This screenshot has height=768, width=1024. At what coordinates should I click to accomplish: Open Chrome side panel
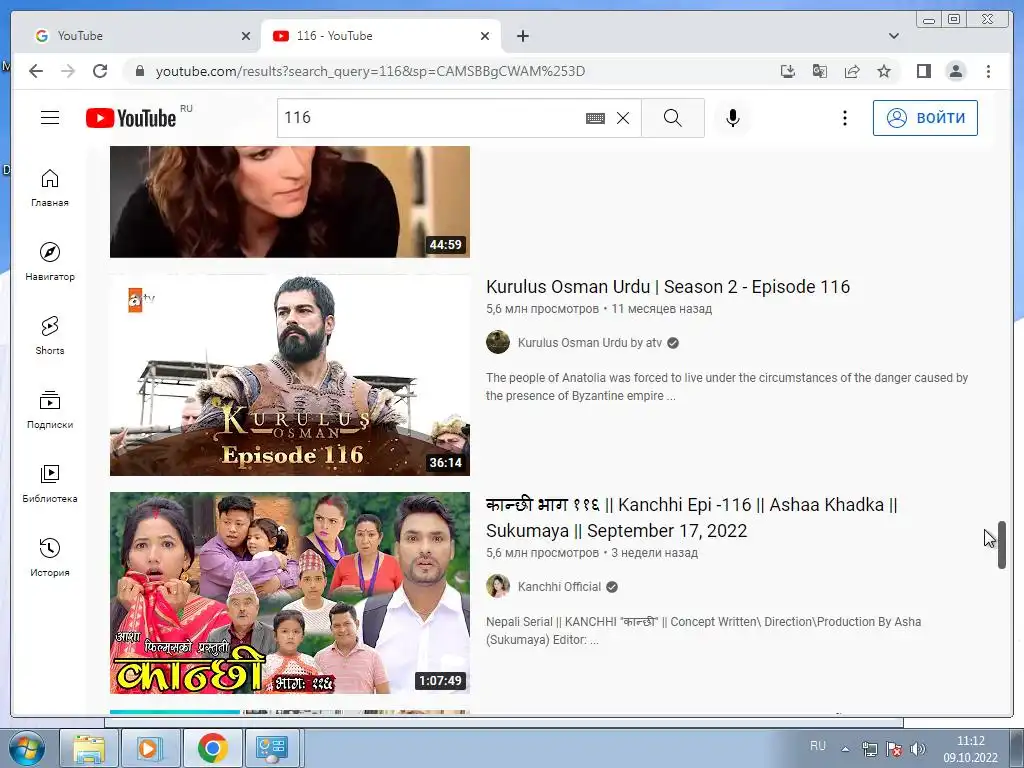923,71
